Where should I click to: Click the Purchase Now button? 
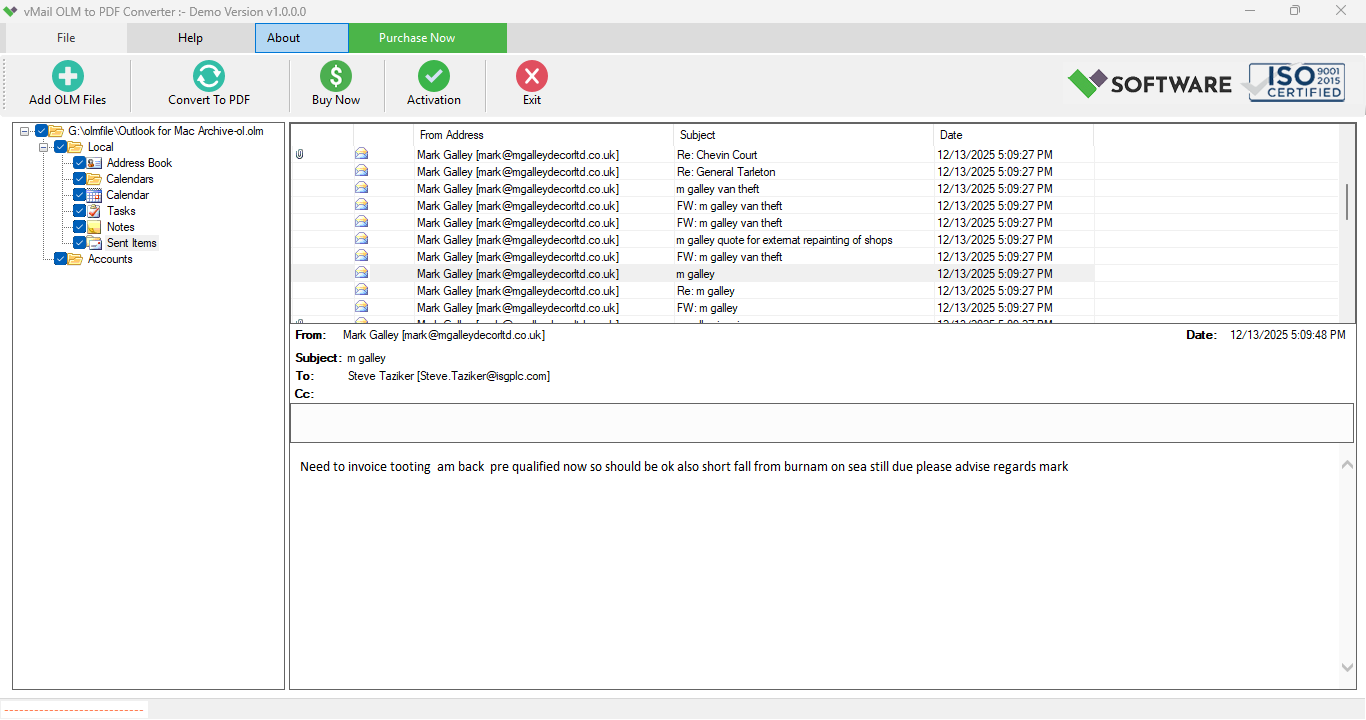416,37
